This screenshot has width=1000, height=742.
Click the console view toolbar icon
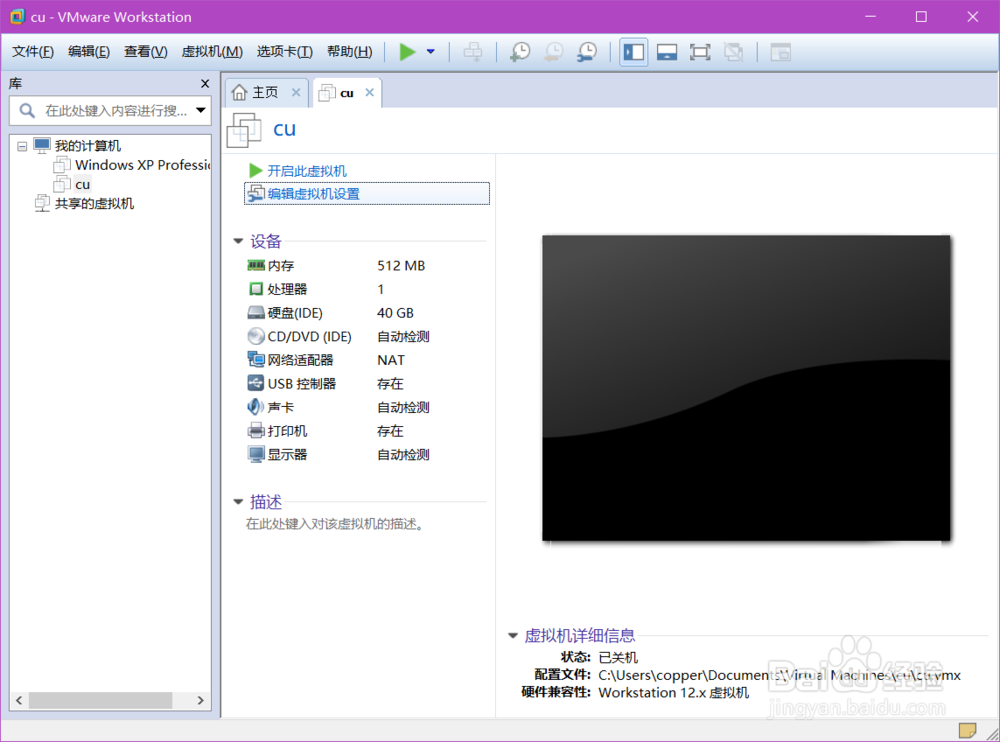click(x=781, y=52)
